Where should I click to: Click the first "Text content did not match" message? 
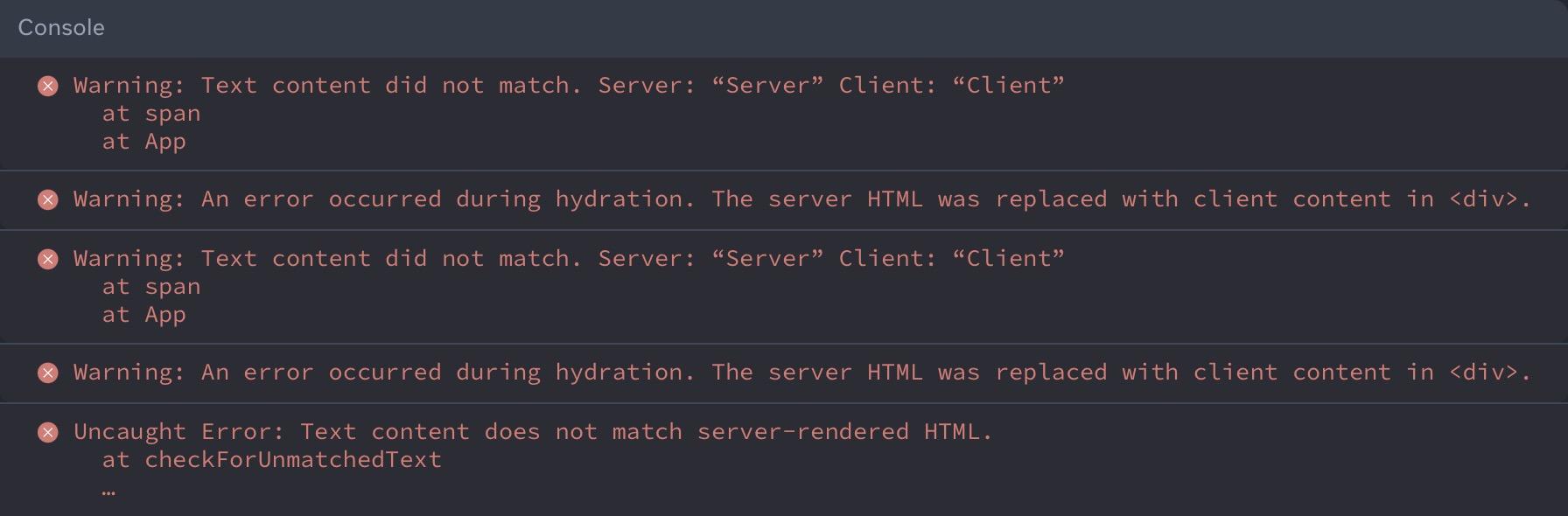point(569,86)
